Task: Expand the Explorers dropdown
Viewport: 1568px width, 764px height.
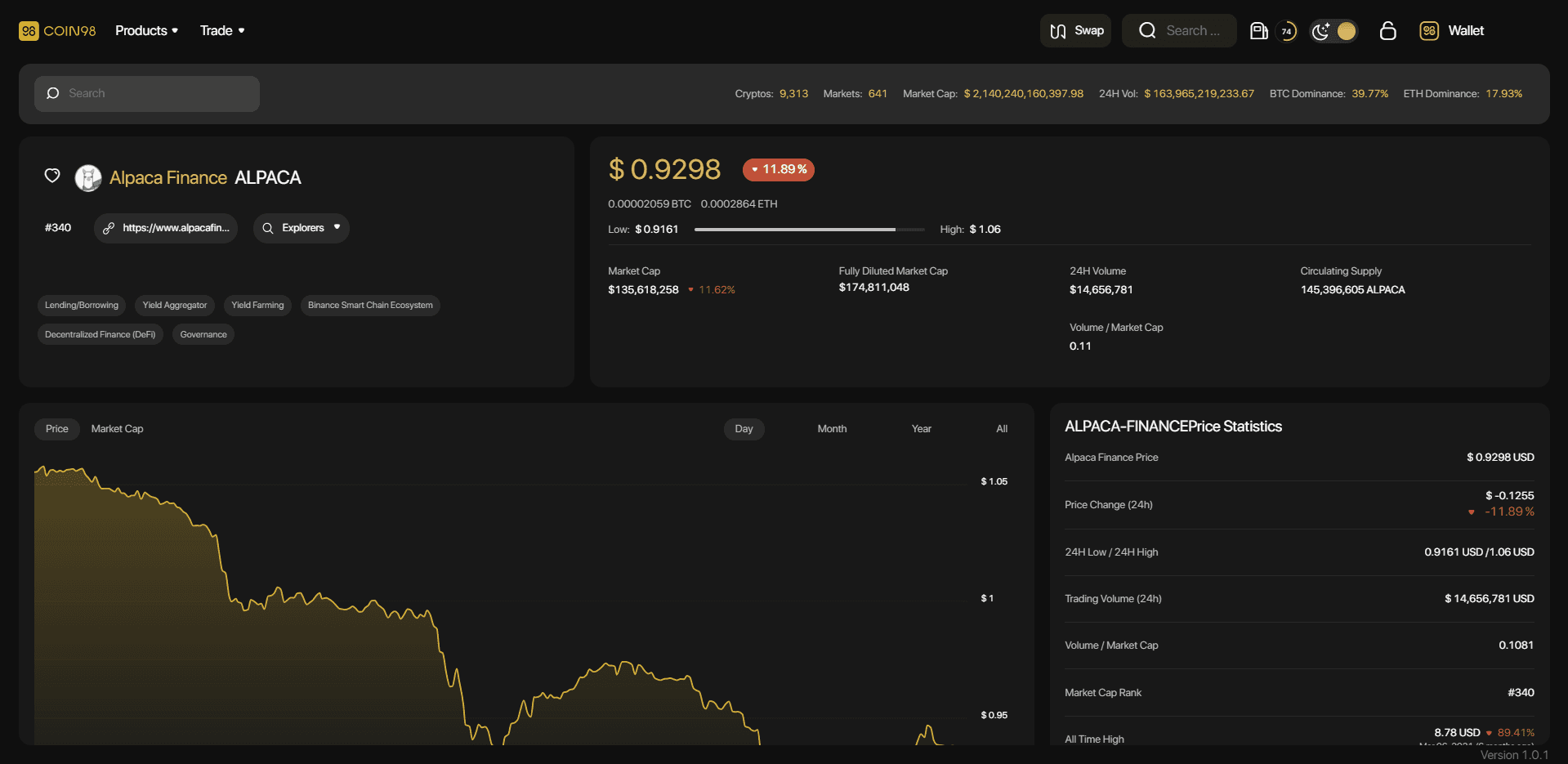Action: pyautogui.click(x=302, y=228)
